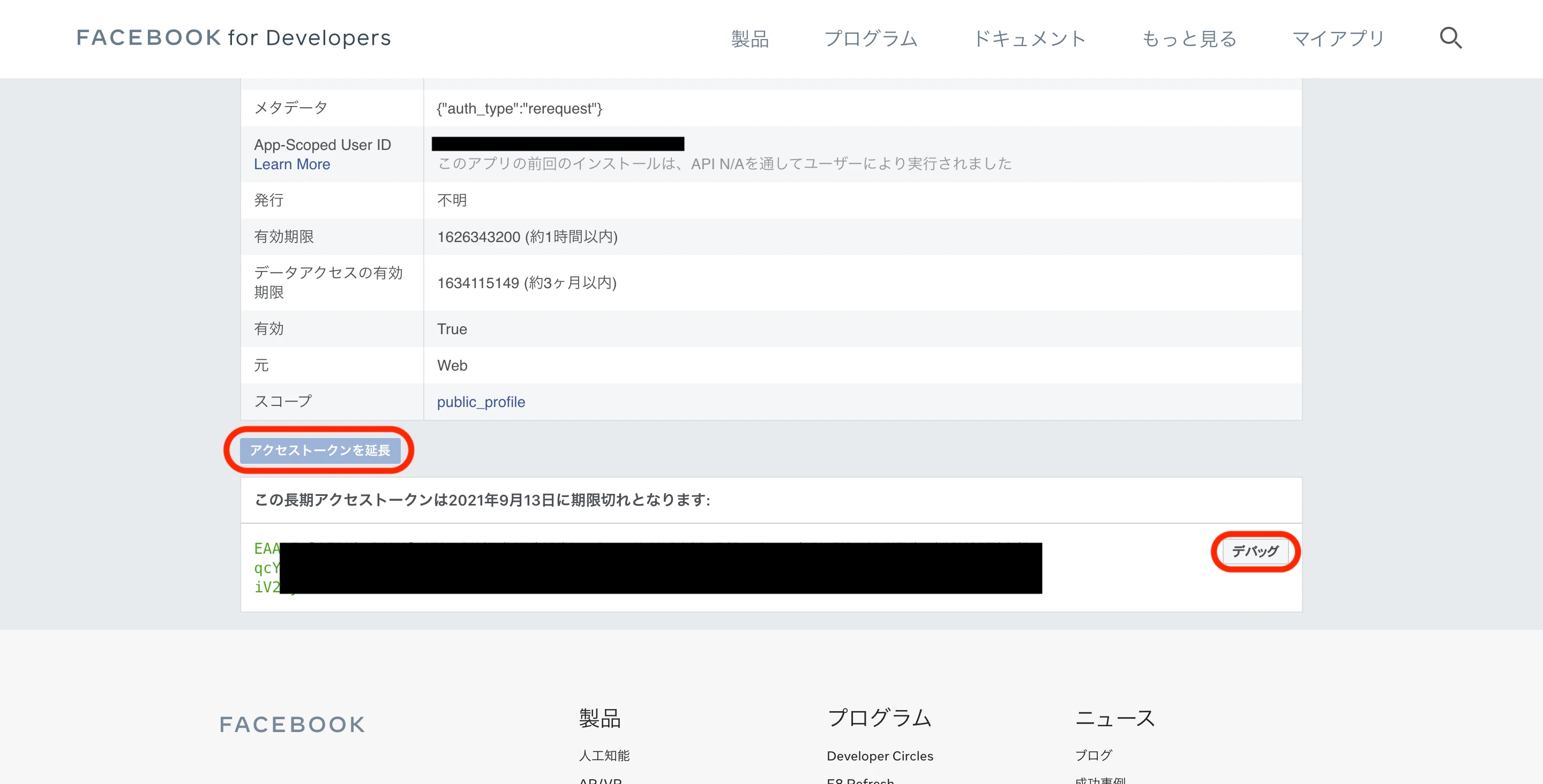Image resolution: width=1543 pixels, height=784 pixels.
Task: Click the App-Scoped User ID label
Action: click(x=322, y=145)
